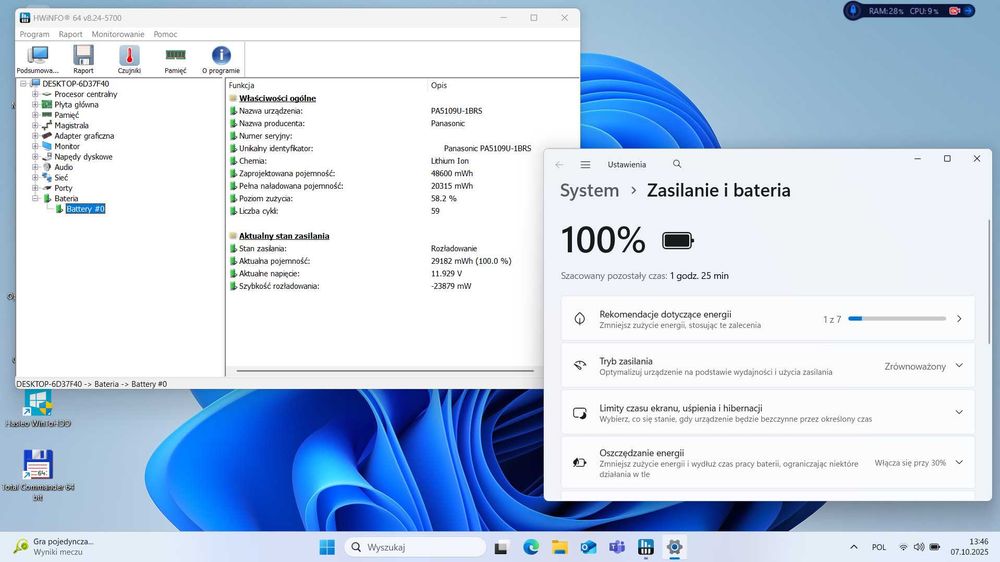Click the 48600 mWh designed capacity value
1000x562 pixels.
point(452,174)
